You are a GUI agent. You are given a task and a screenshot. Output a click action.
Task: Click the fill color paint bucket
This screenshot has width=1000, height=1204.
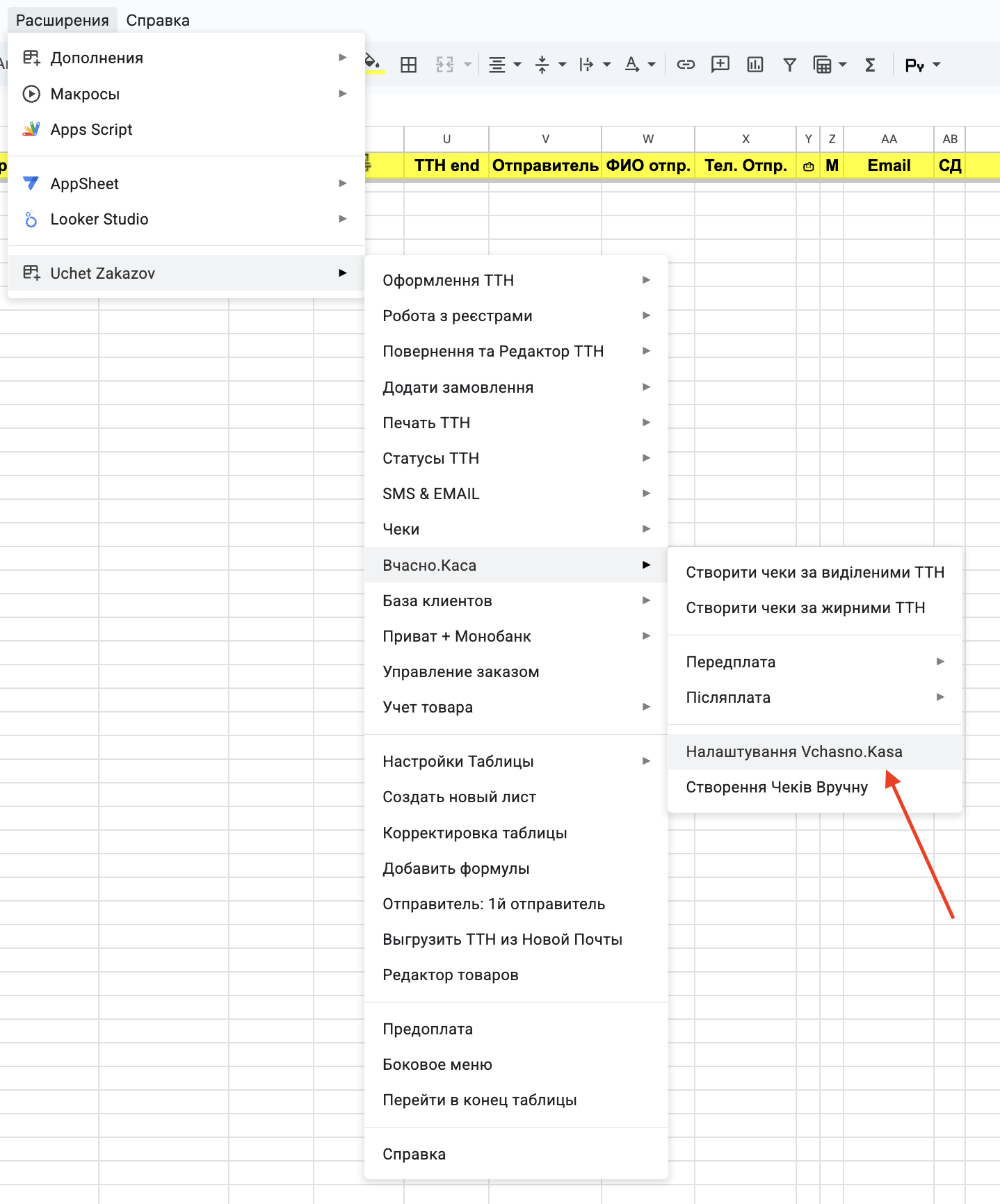tap(373, 64)
